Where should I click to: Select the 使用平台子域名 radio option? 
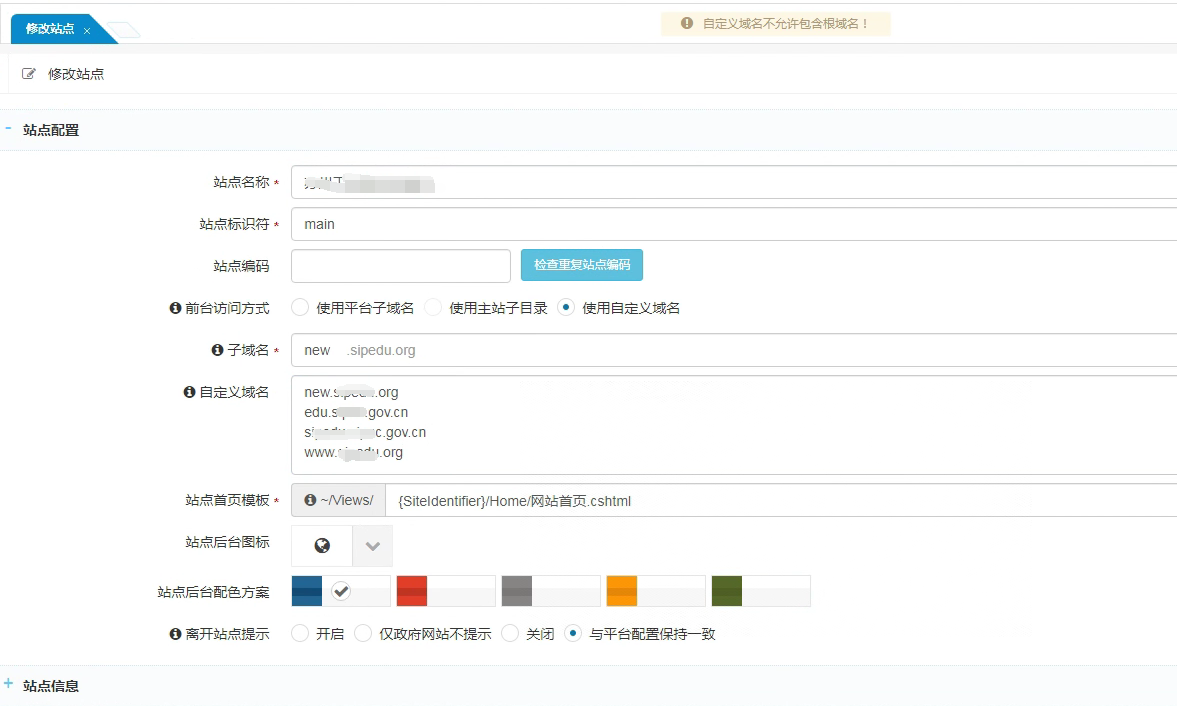click(x=299, y=307)
